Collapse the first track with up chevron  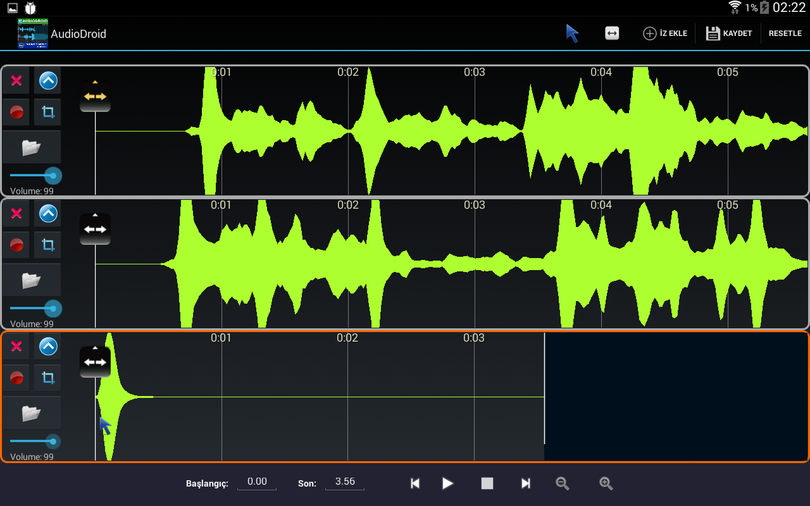[48, 81]
